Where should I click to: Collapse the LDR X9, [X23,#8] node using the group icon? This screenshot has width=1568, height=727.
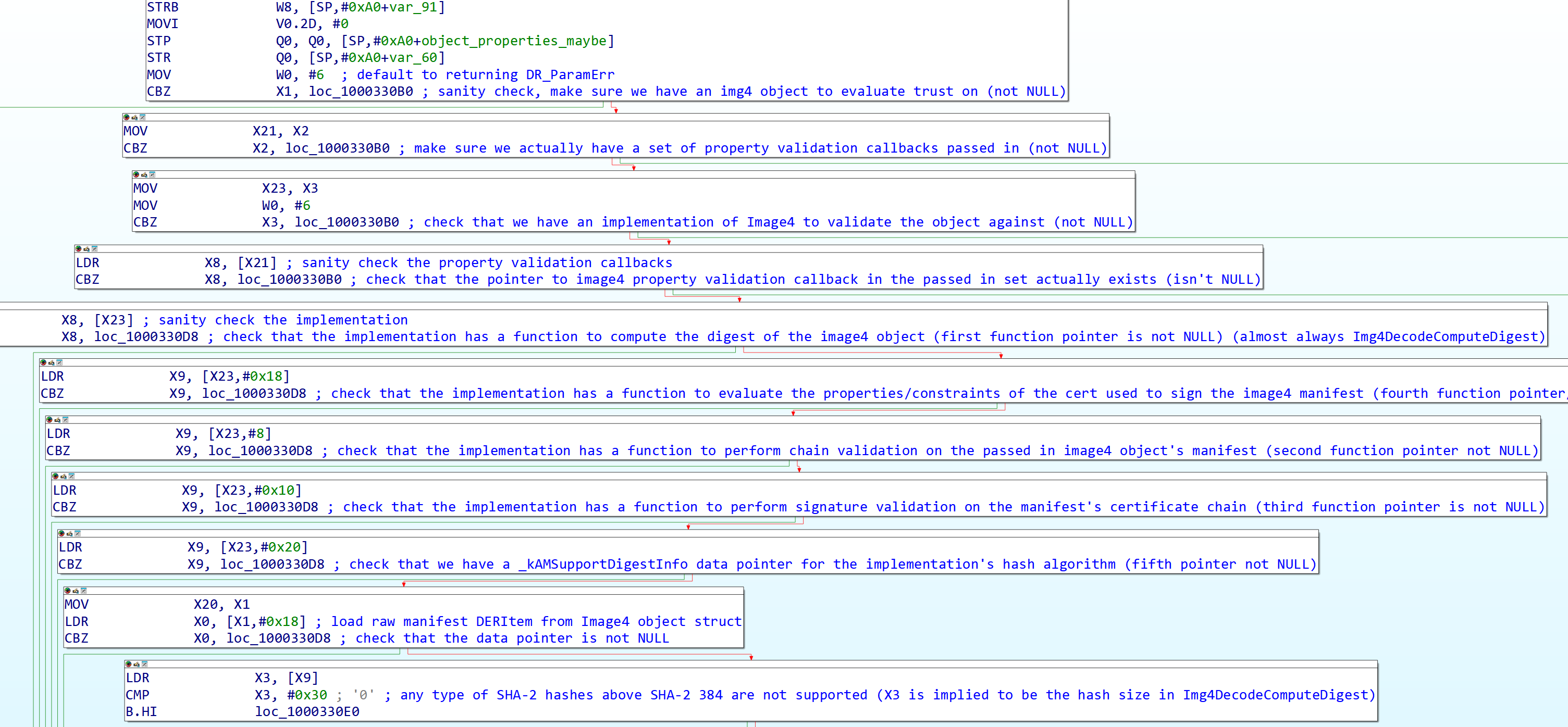[65, 420]
